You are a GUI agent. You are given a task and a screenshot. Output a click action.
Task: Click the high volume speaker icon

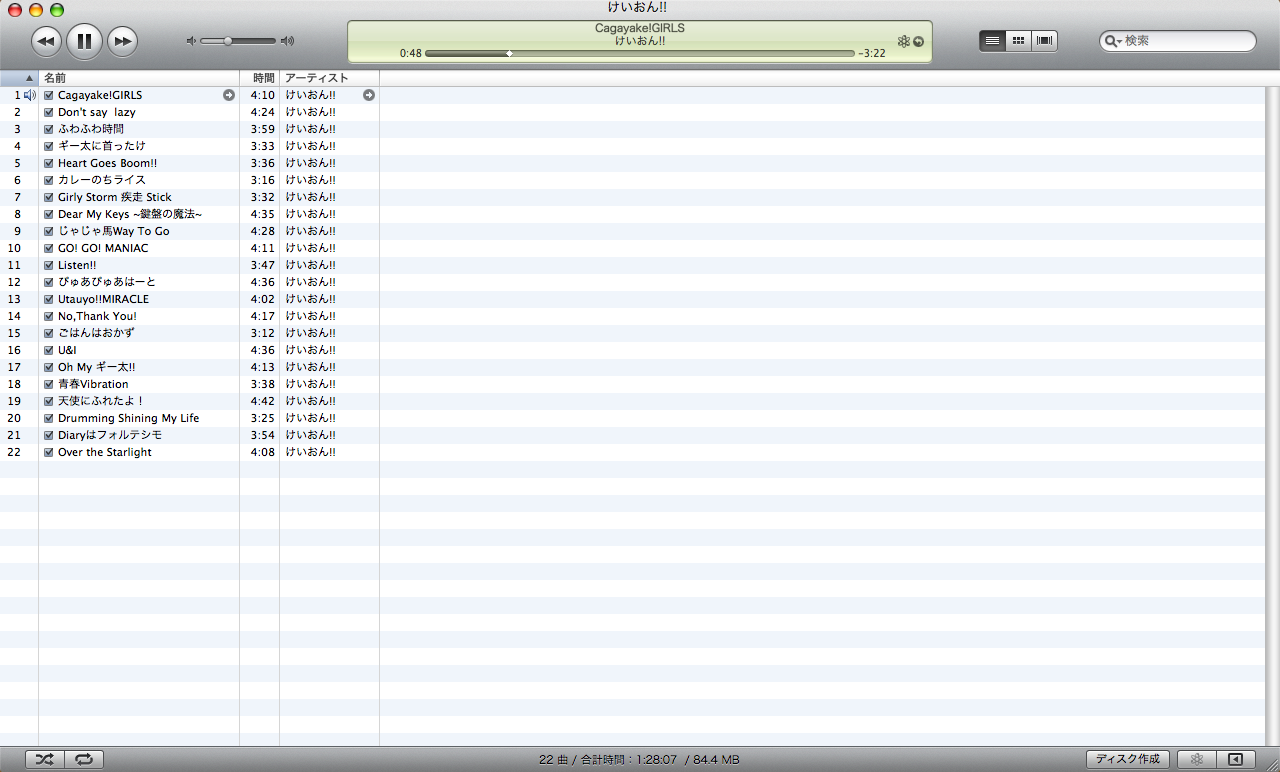pos(287,41)
